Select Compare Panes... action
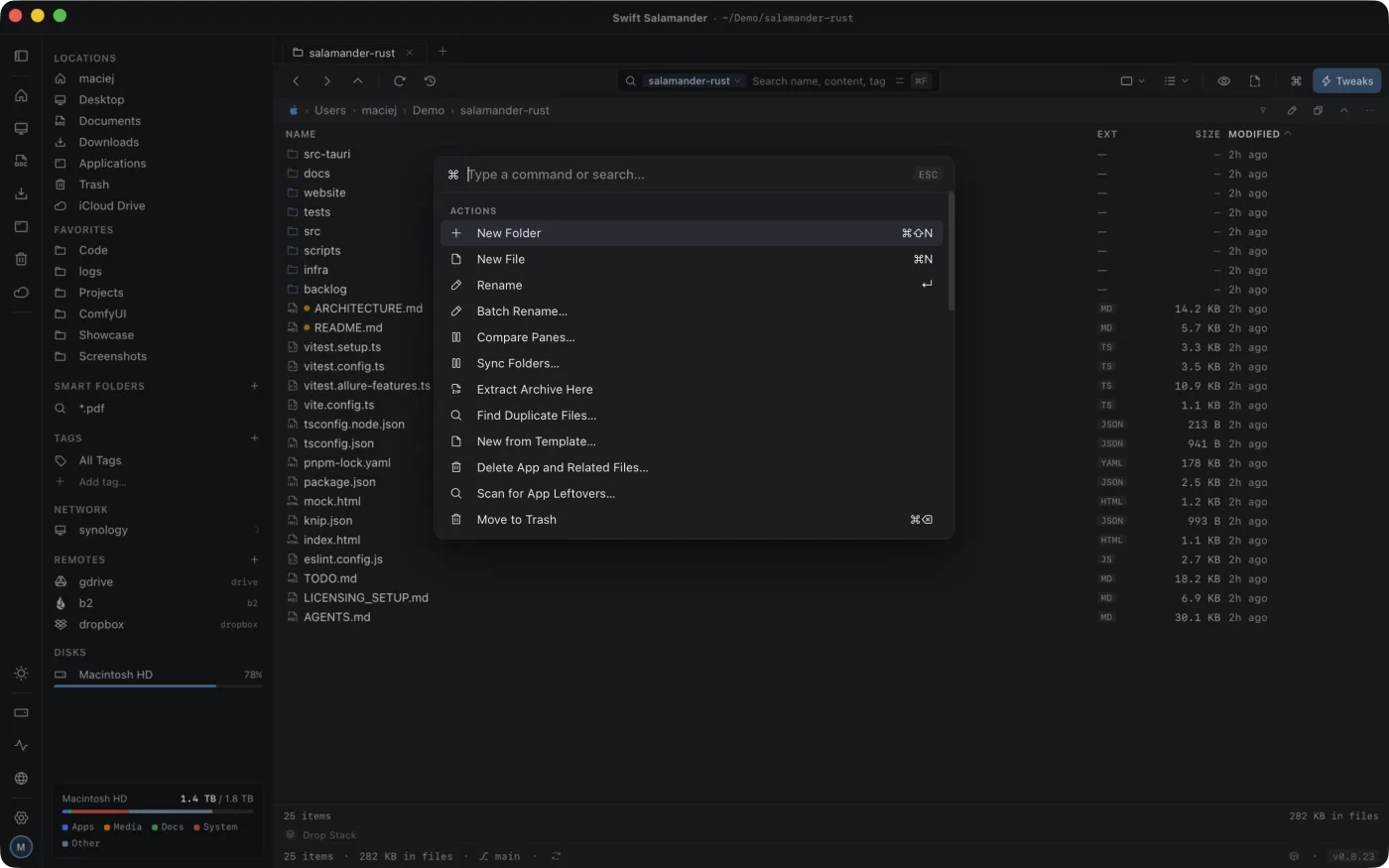The image size is (1389, 868). 692,337
